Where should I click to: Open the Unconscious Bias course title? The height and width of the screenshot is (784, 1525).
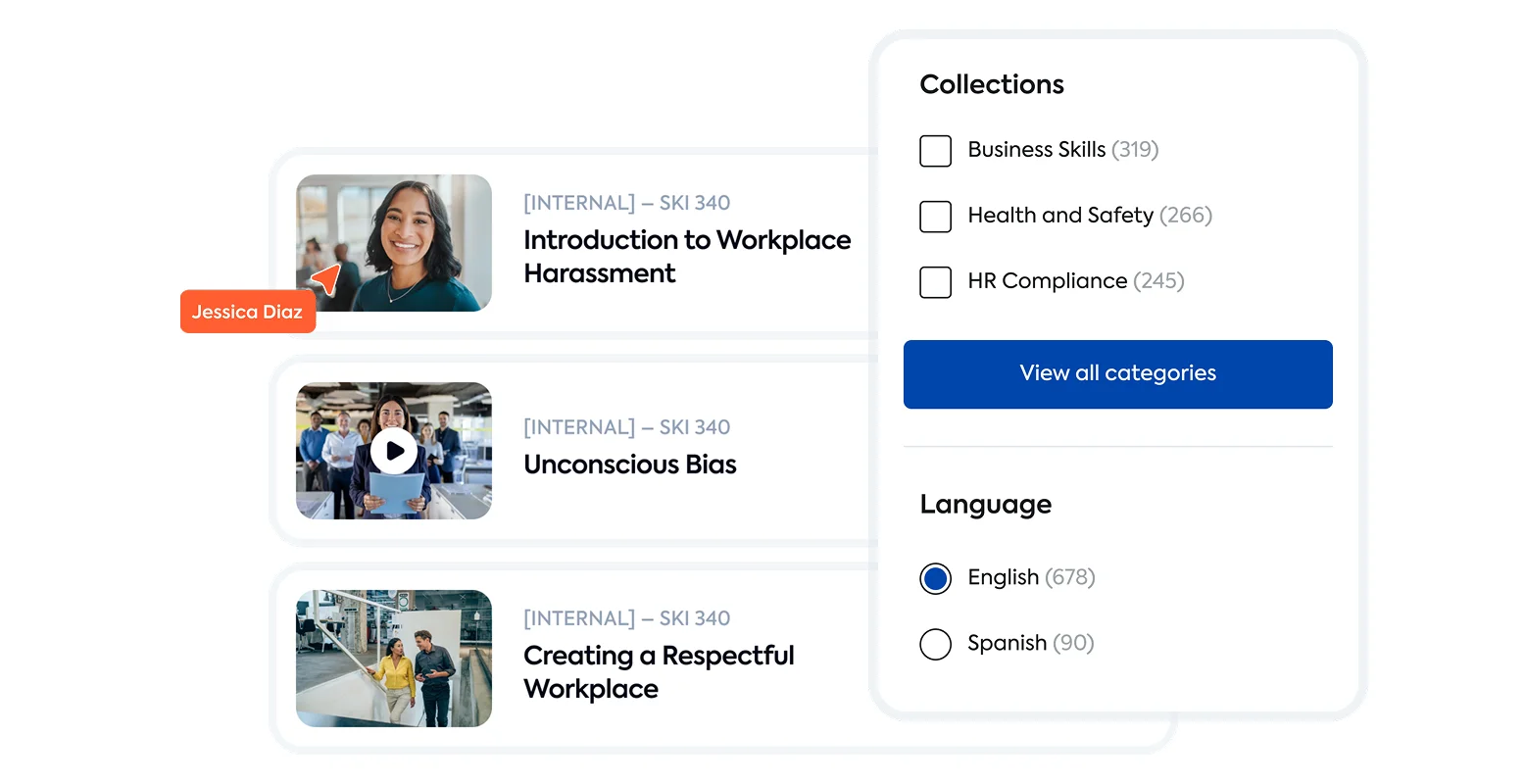coord(629,465)
